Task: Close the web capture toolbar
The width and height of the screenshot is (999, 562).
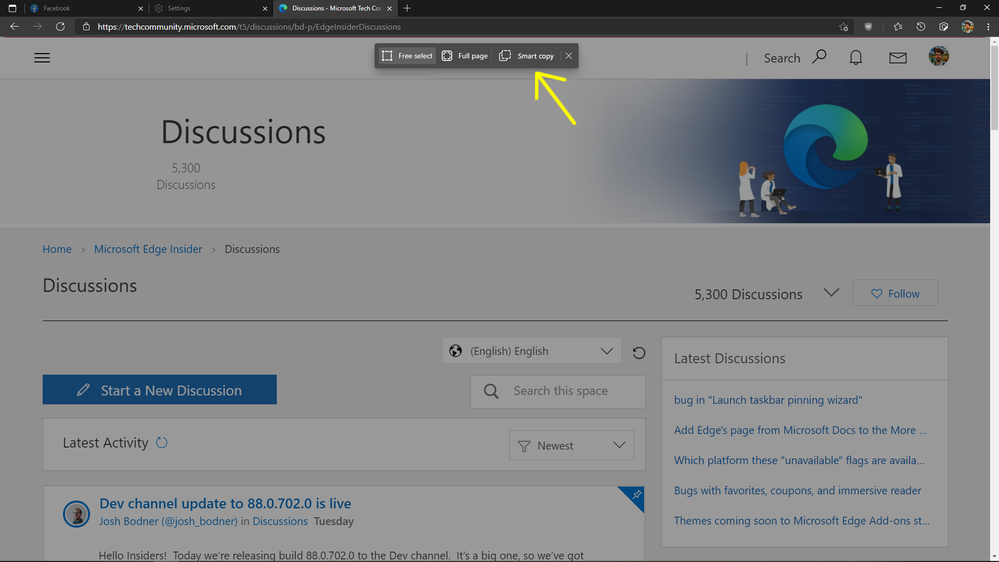Action: (x=568, y=56)
